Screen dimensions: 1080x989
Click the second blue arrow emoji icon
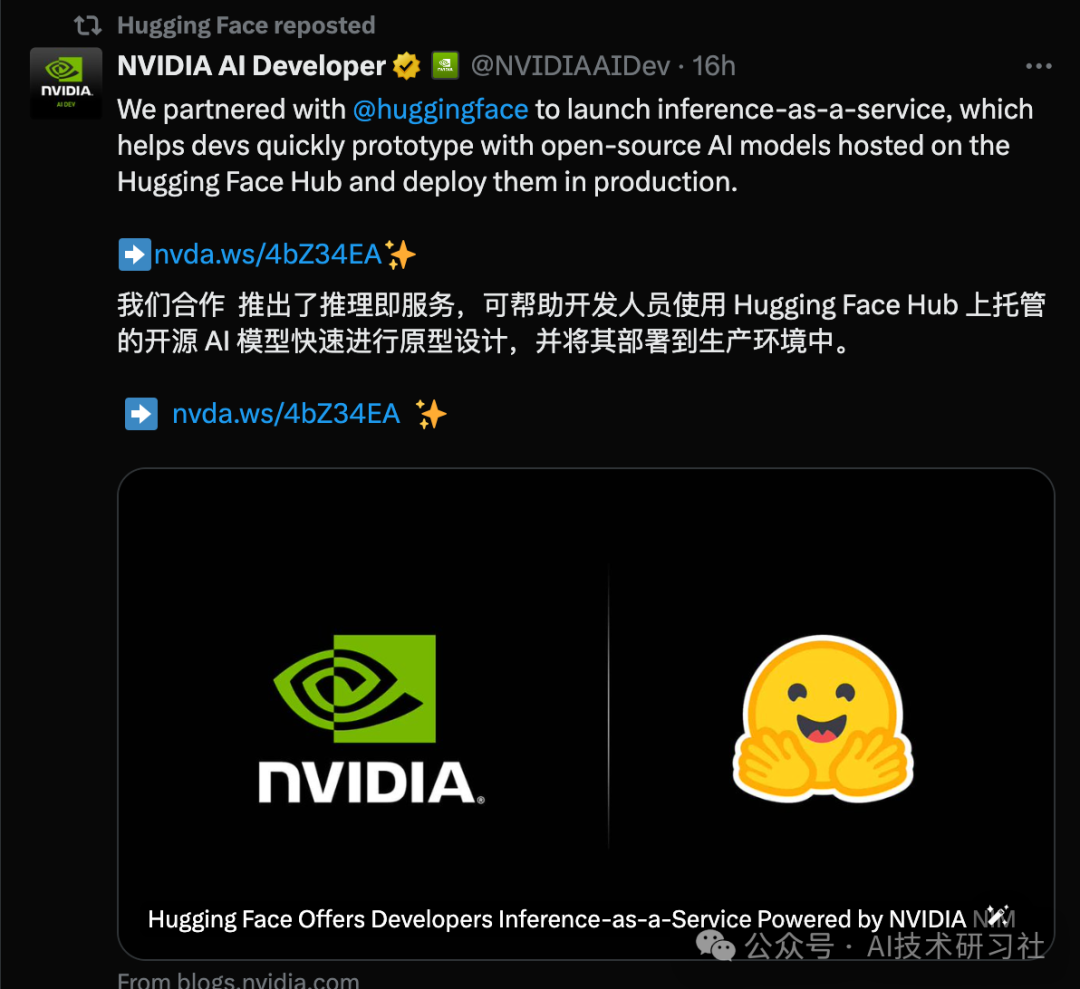pos(141,414)
